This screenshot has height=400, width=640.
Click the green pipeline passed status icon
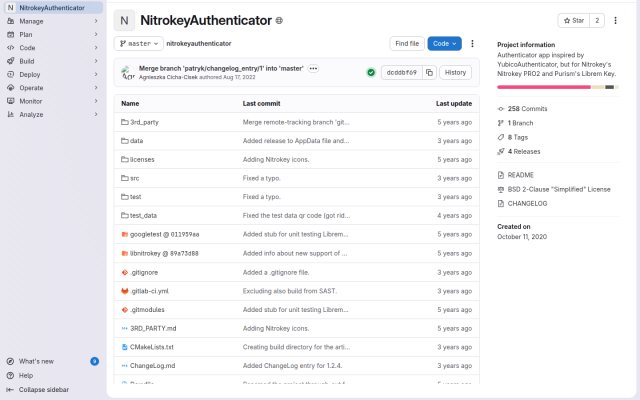(x=371, y=72)
